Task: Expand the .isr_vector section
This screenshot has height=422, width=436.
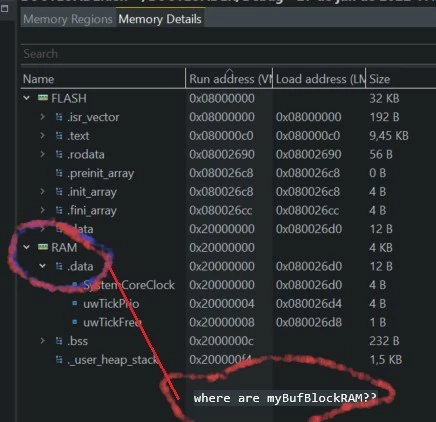Action: coord(43,117)
